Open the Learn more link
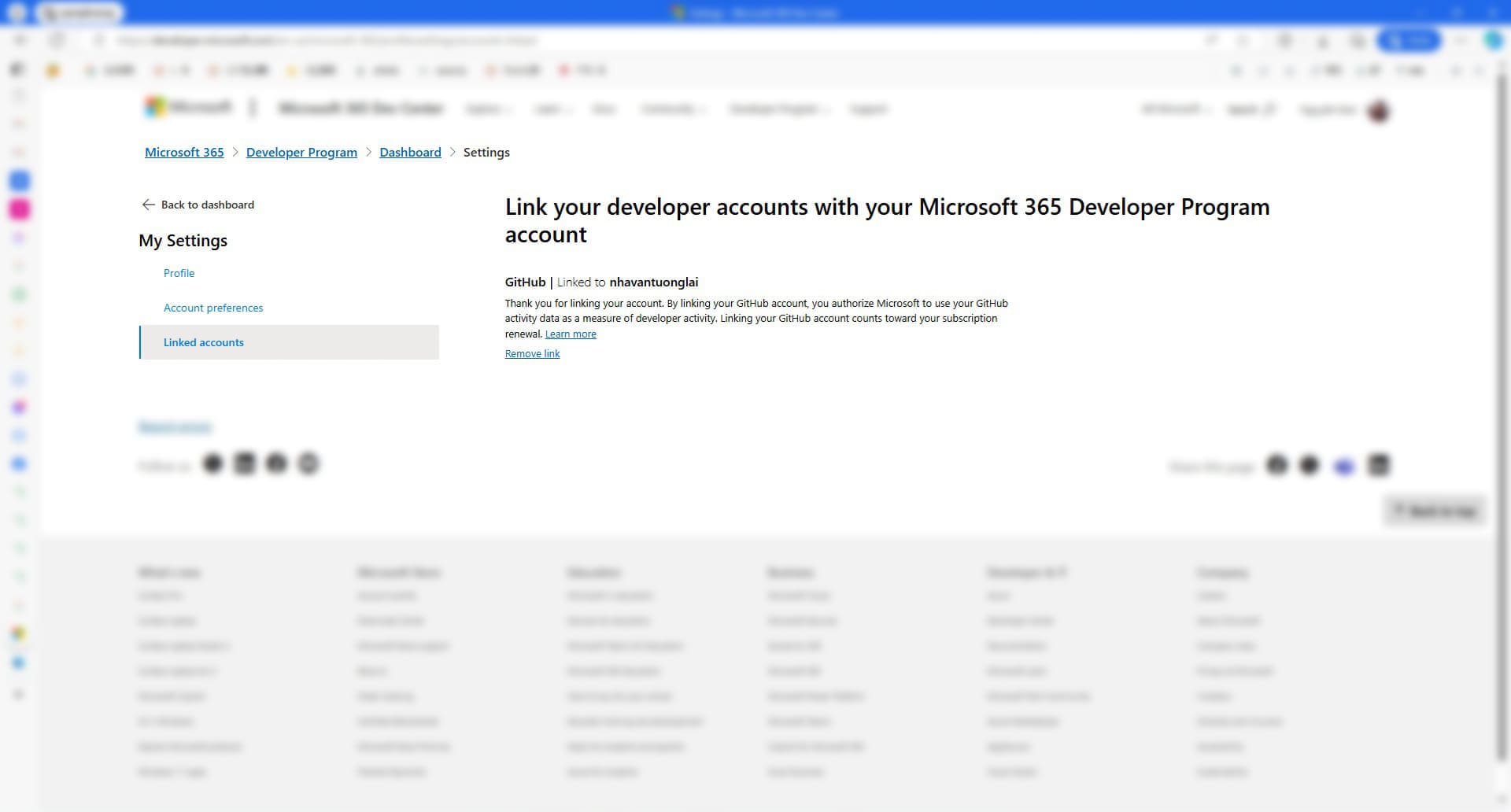1511x812 pixels. pyautogui.click(x=571, y=334)
